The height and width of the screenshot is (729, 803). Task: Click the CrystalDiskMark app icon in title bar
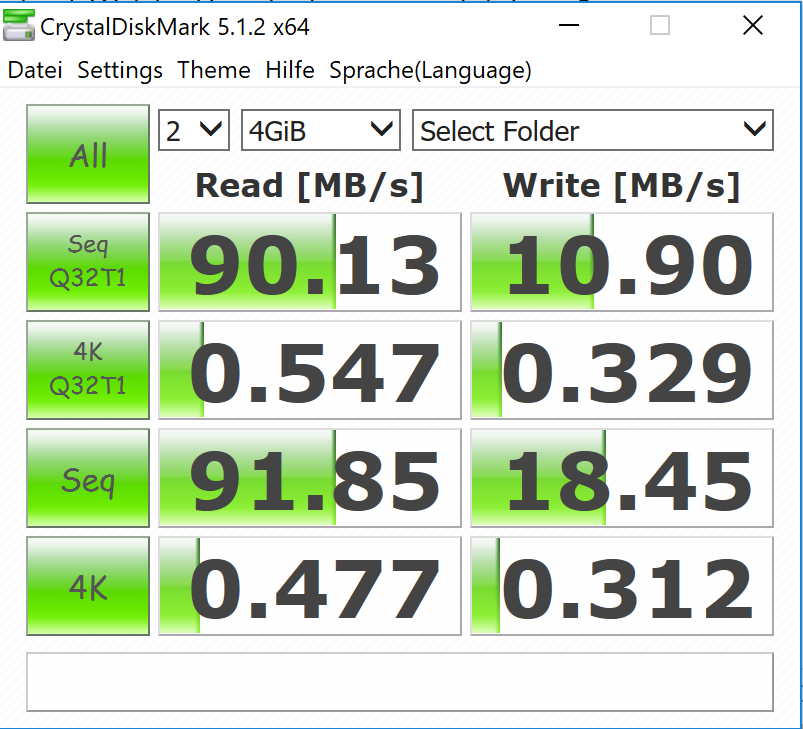pyautogui.click(x=18, y=26)
